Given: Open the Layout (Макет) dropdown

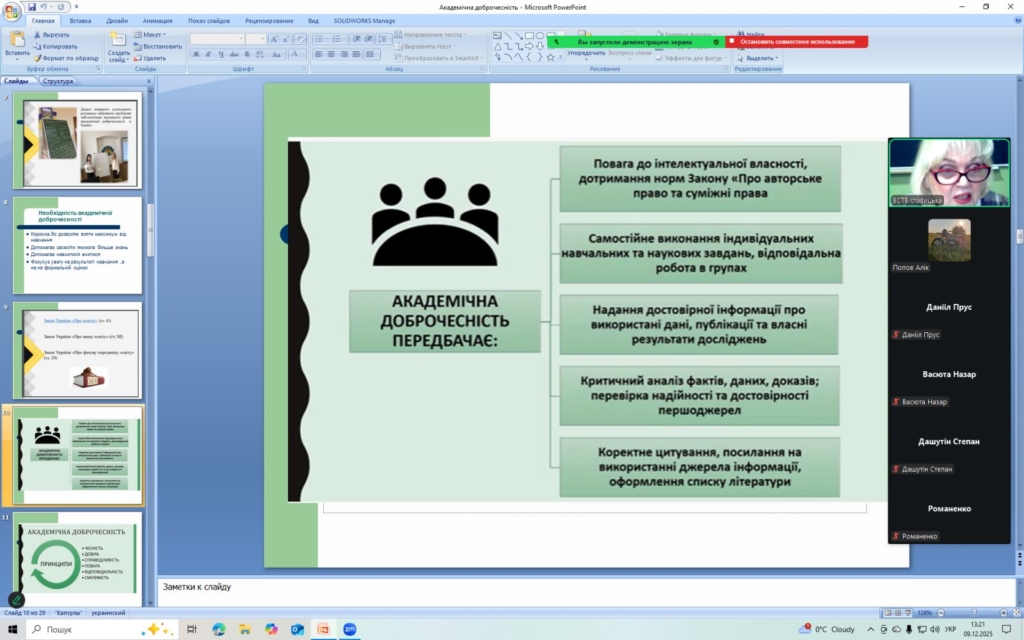Looking at the screenshot, I should [x=152, y=34].
